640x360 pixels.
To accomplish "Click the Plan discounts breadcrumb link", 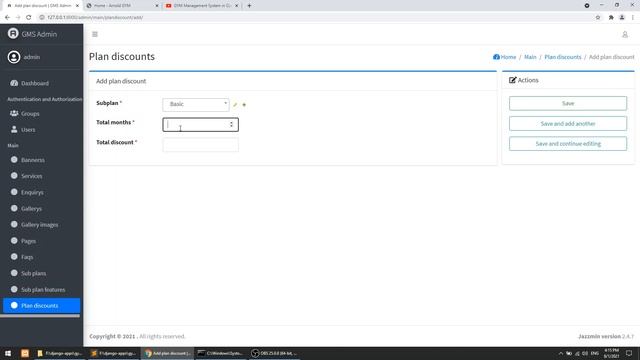I will [x=563, y=57].
